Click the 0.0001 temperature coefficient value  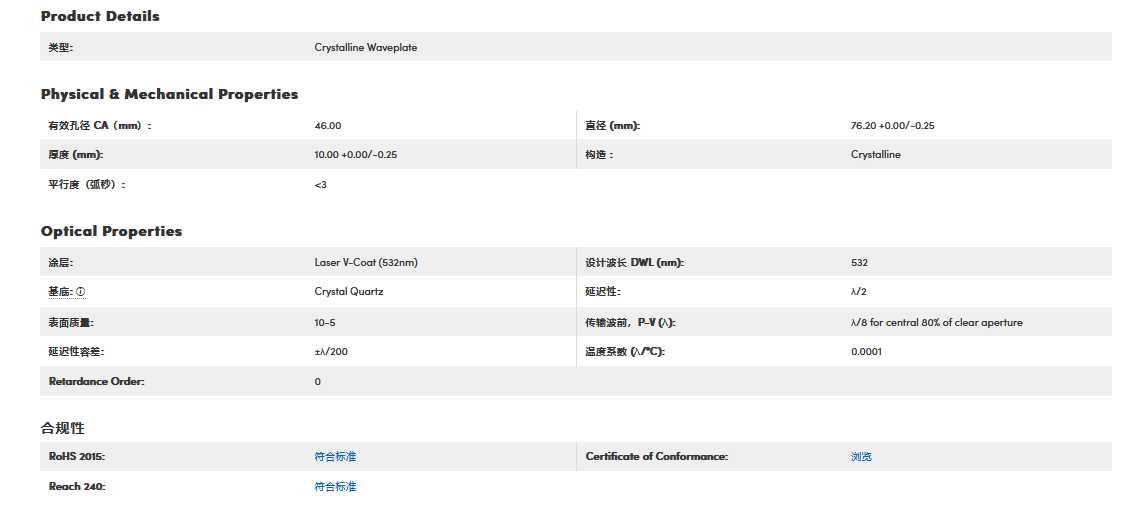point(866,352)
